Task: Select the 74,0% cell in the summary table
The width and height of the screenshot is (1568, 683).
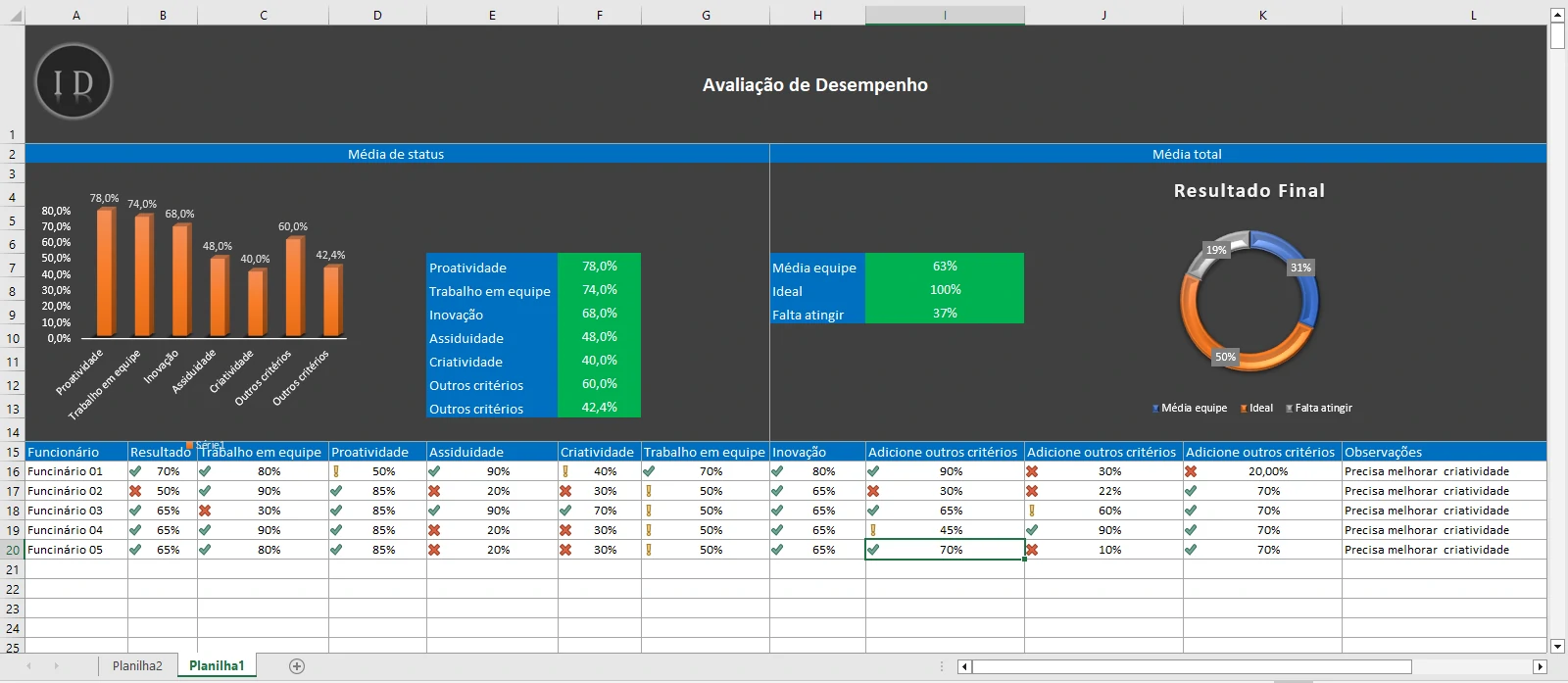Action: coord(599,289)
